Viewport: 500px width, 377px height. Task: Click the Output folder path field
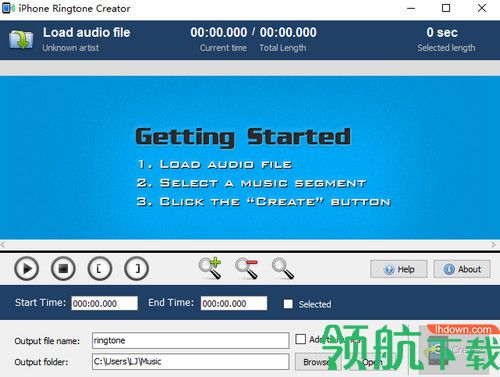pyautogui.click(x=191, y=362)
